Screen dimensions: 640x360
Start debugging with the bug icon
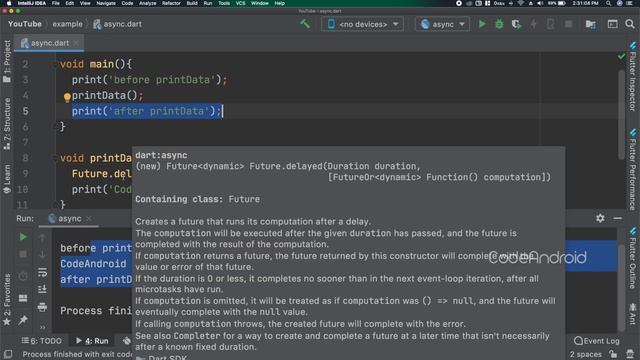pos(499,24)
